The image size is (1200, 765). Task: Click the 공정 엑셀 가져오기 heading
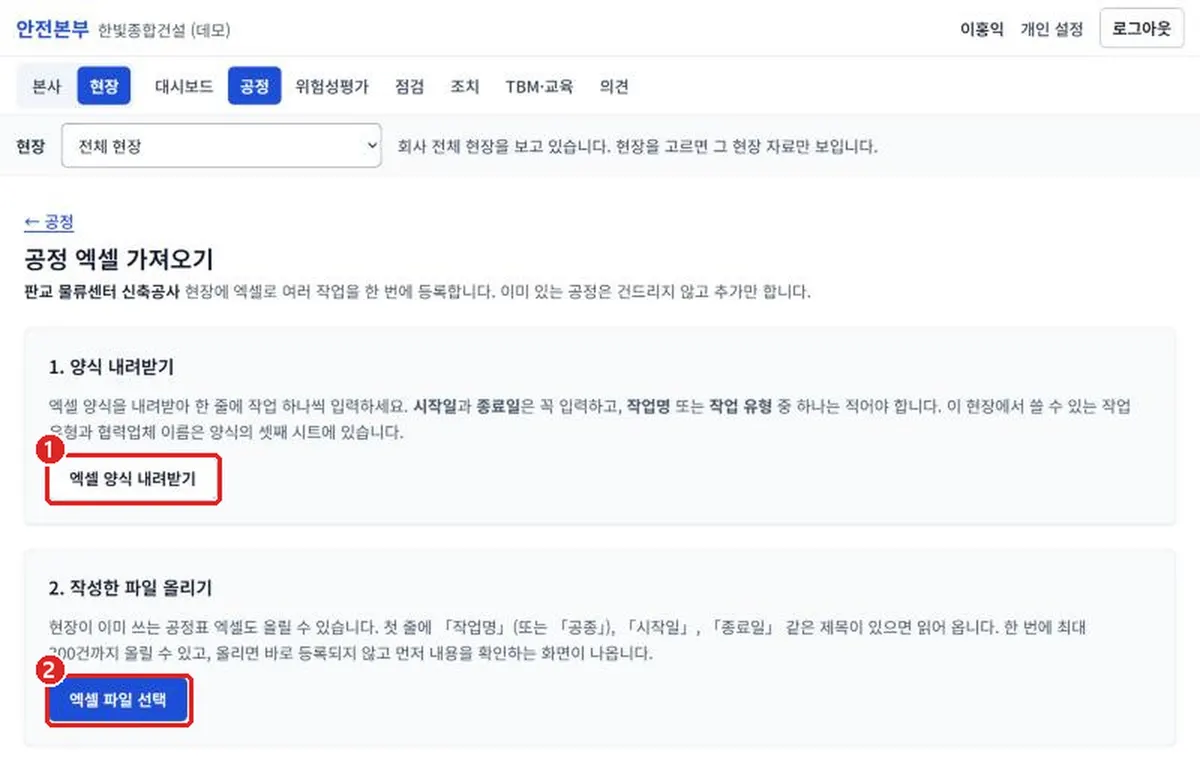point(119,260)
